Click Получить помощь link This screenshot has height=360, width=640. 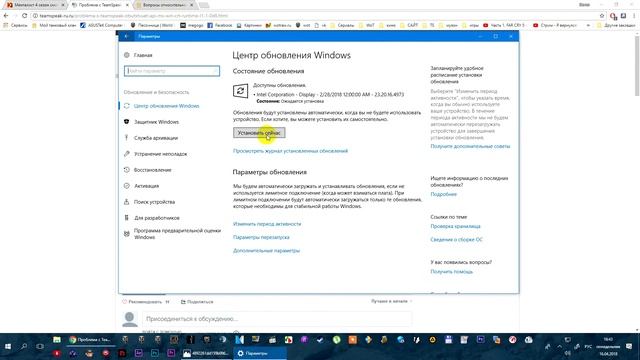coord(451,271)
